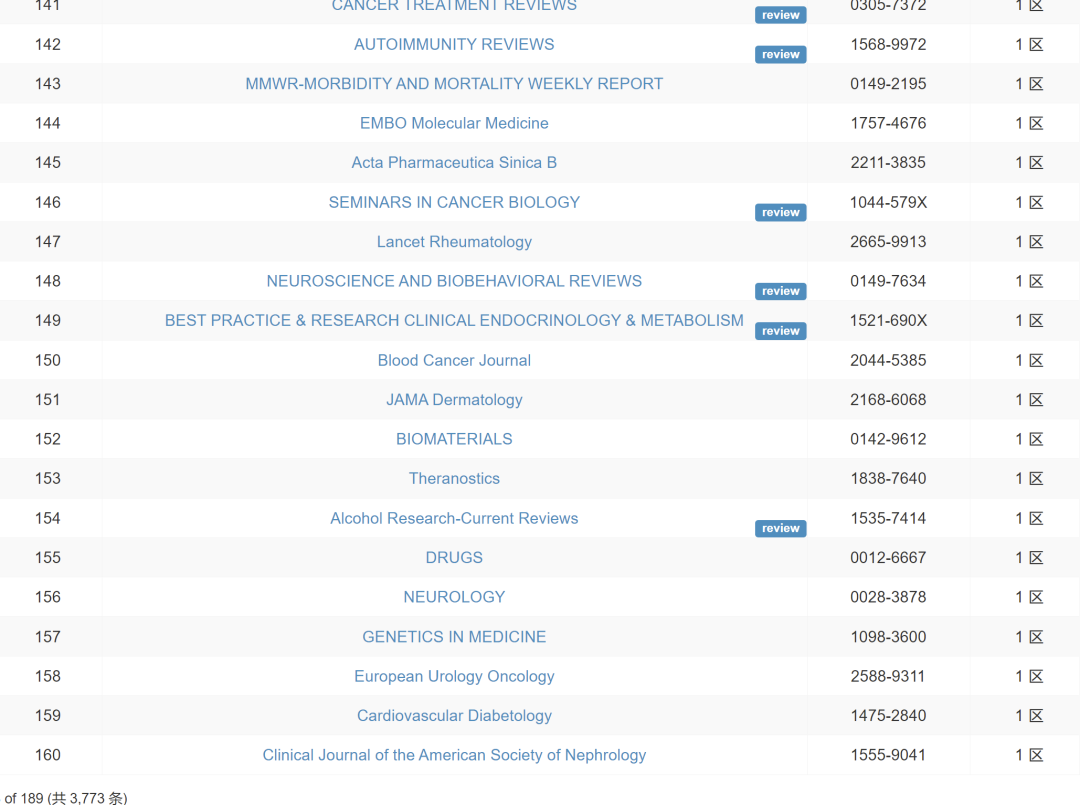This screenshot has width=1080, height=805.
Task: Select ISSN 1555-9041 cell
Action: 888,755
